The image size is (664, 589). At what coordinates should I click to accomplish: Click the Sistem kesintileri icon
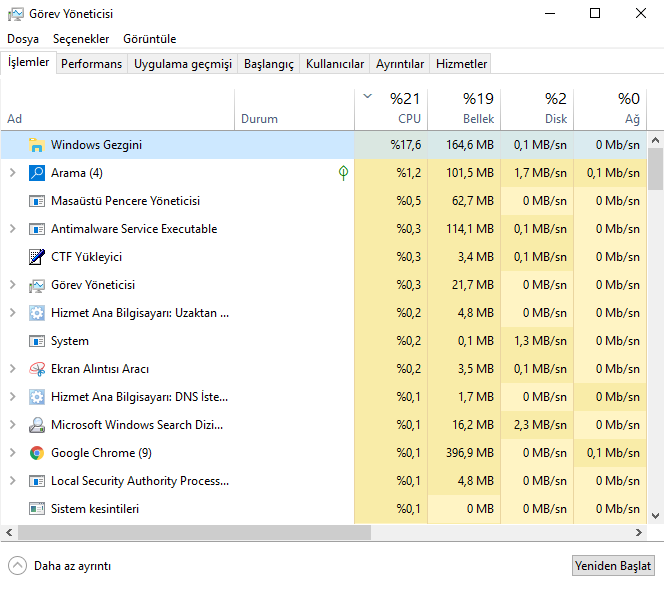tap(37, 509)
